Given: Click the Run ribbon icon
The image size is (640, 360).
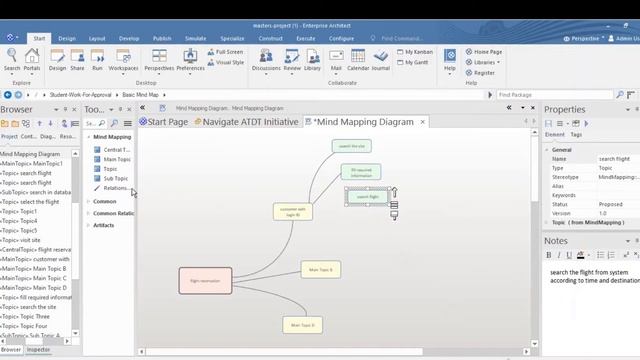Looking at the screenshot, I should pyautogui.click(x=97, y=60).
